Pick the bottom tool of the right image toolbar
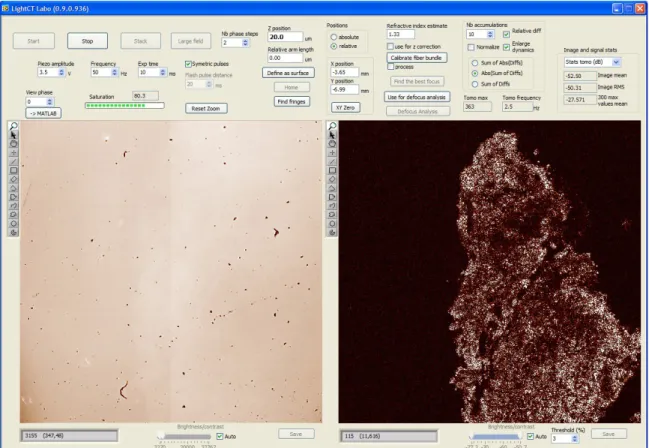 pos(332,233)
